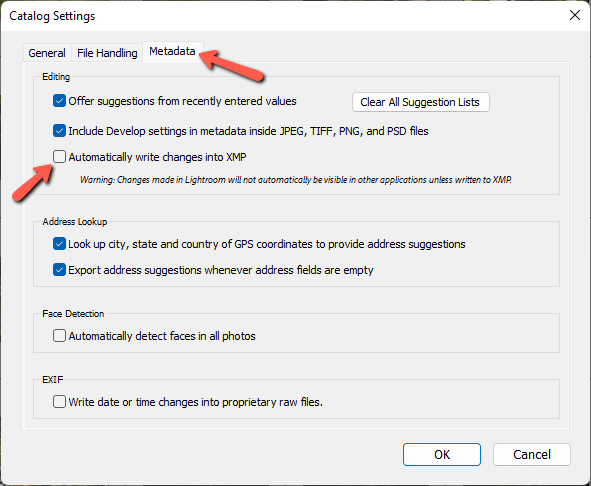Uncheck Export address suggestions when fields empty

[x=60, y=270]
